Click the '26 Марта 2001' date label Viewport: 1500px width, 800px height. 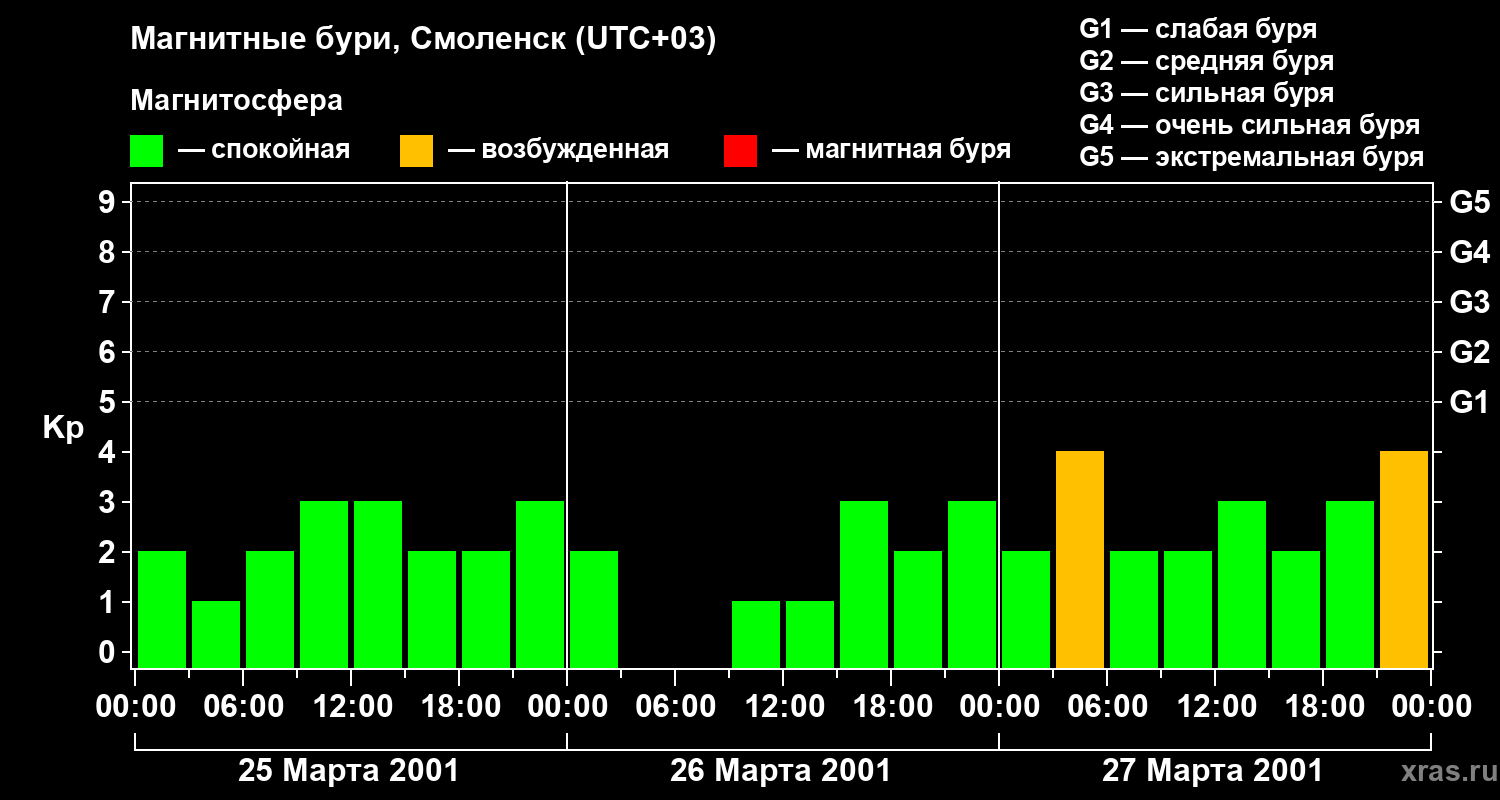click(x=780, y=771)
